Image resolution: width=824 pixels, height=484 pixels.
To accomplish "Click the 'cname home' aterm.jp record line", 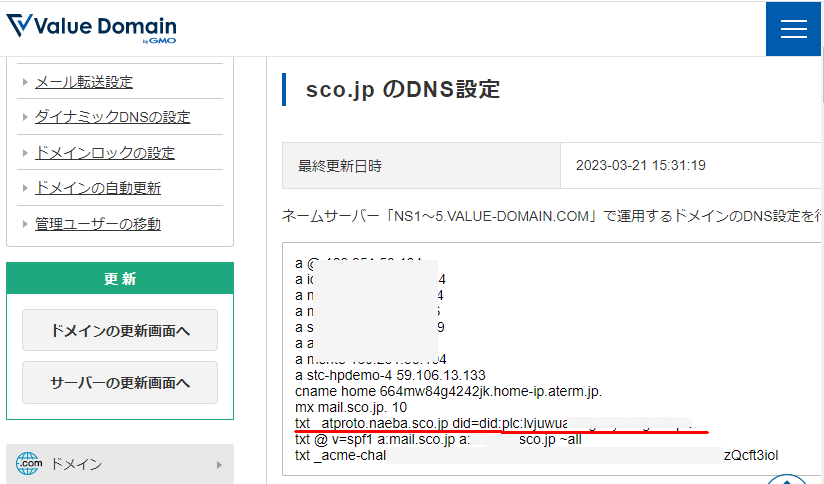I will 448,392.
